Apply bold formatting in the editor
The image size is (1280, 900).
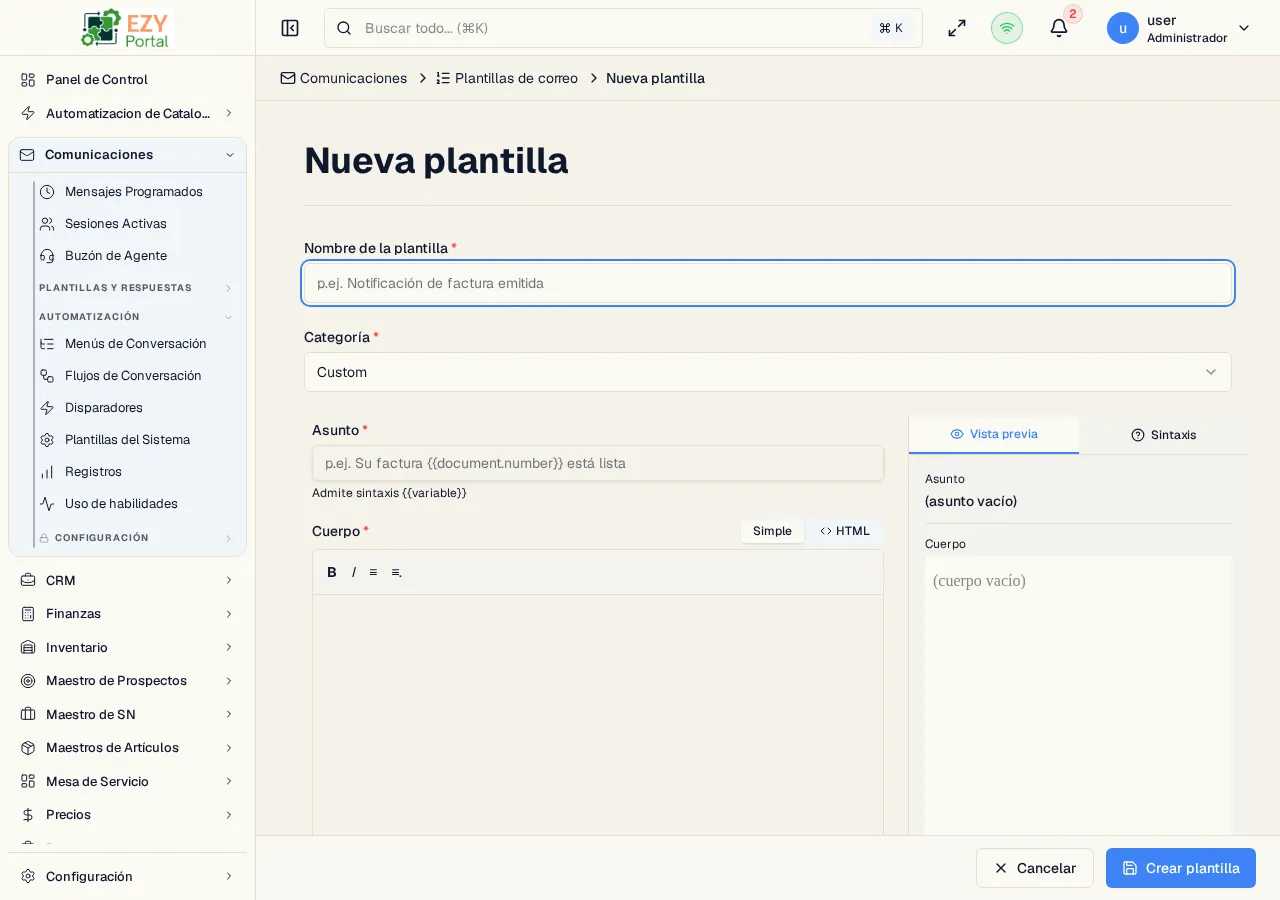pos(332,572)
